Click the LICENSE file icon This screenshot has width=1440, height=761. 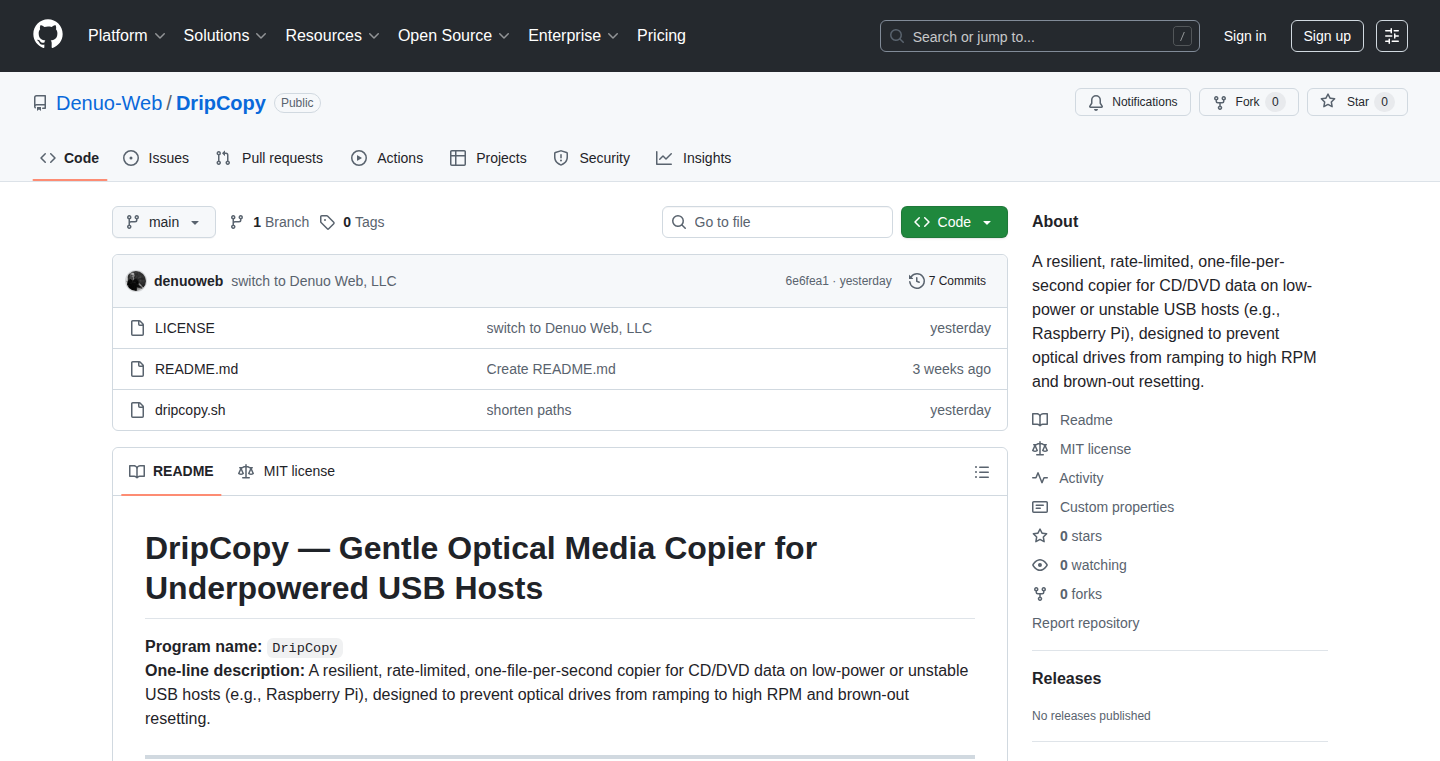tap(138, 328)
